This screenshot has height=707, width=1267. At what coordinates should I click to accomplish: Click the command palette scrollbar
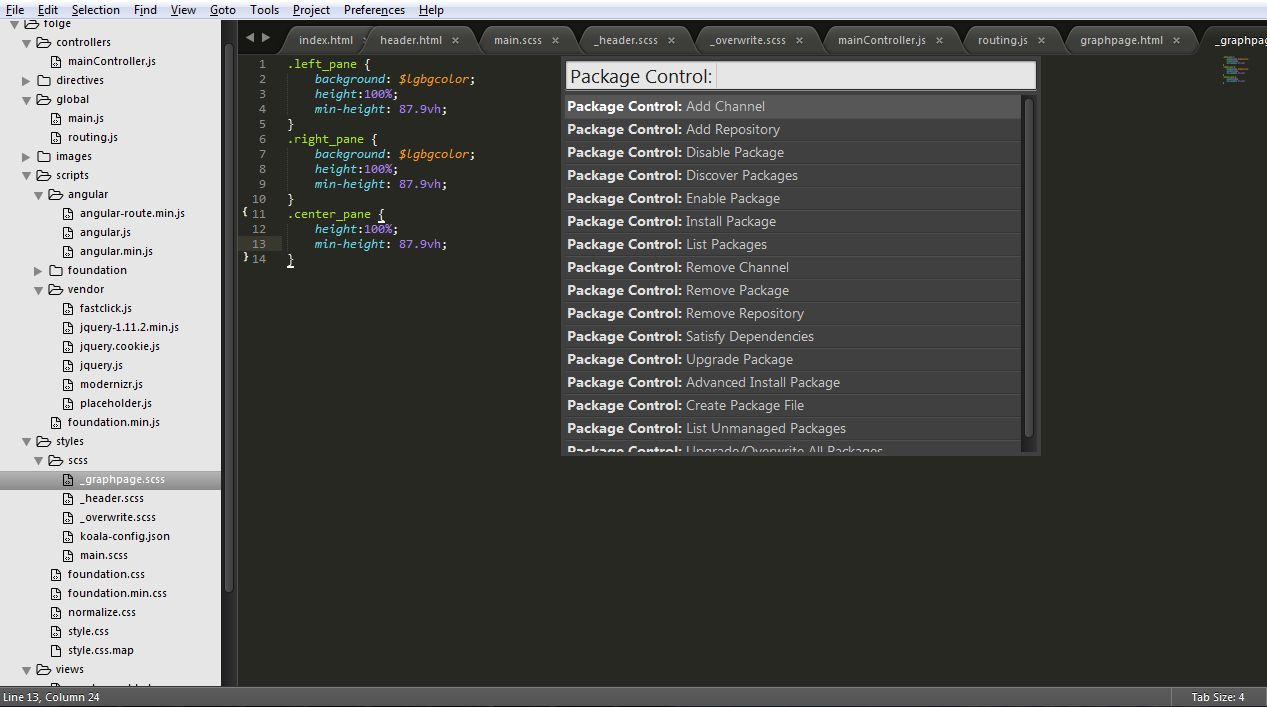(1028, 270)
